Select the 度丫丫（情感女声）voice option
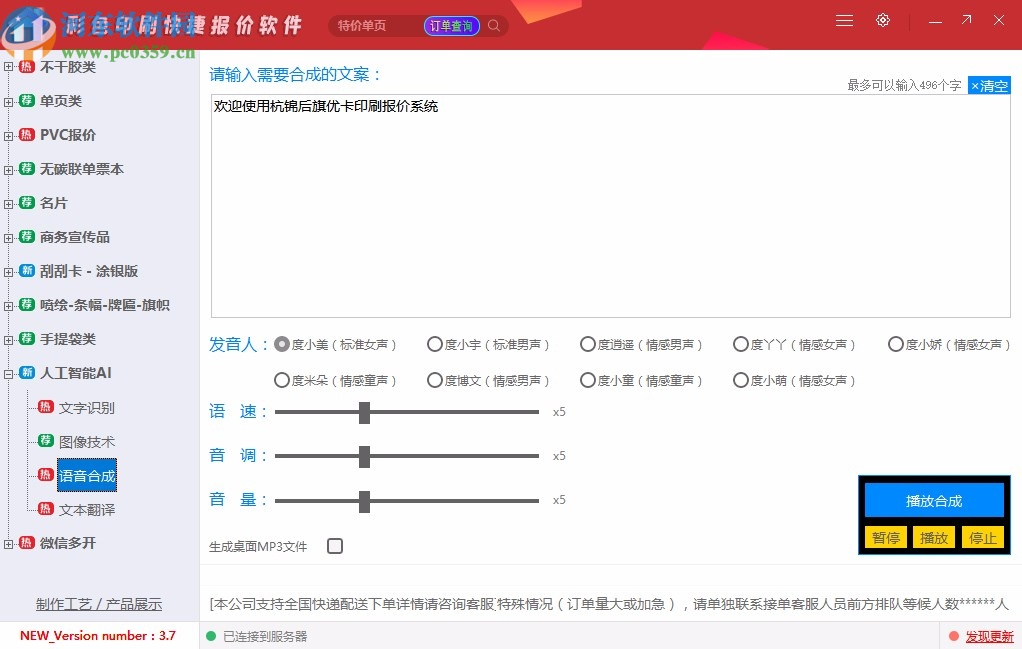This screenshot has width=1022, height=649. pyautogui.click(x=740, y=343)
